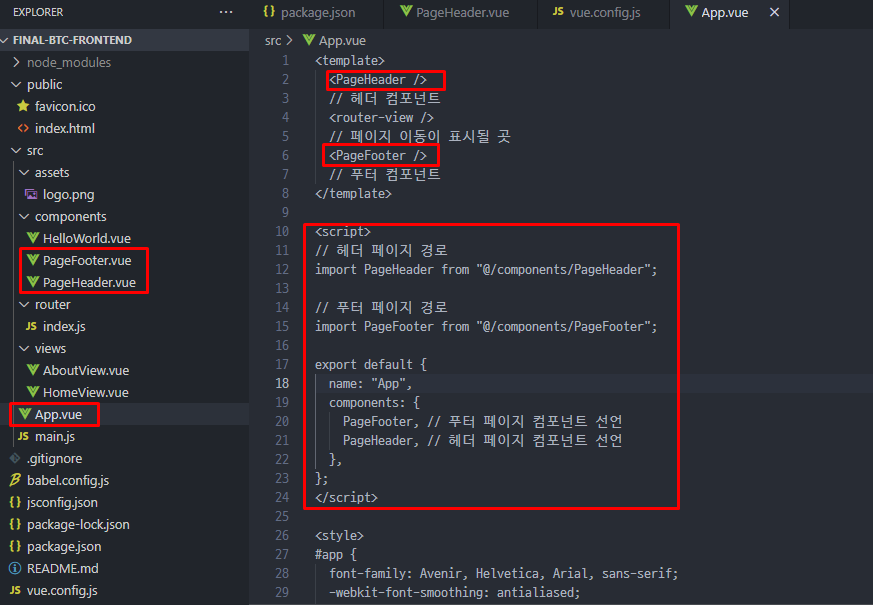Click the import PageHeader statement

tap(486, 269)
